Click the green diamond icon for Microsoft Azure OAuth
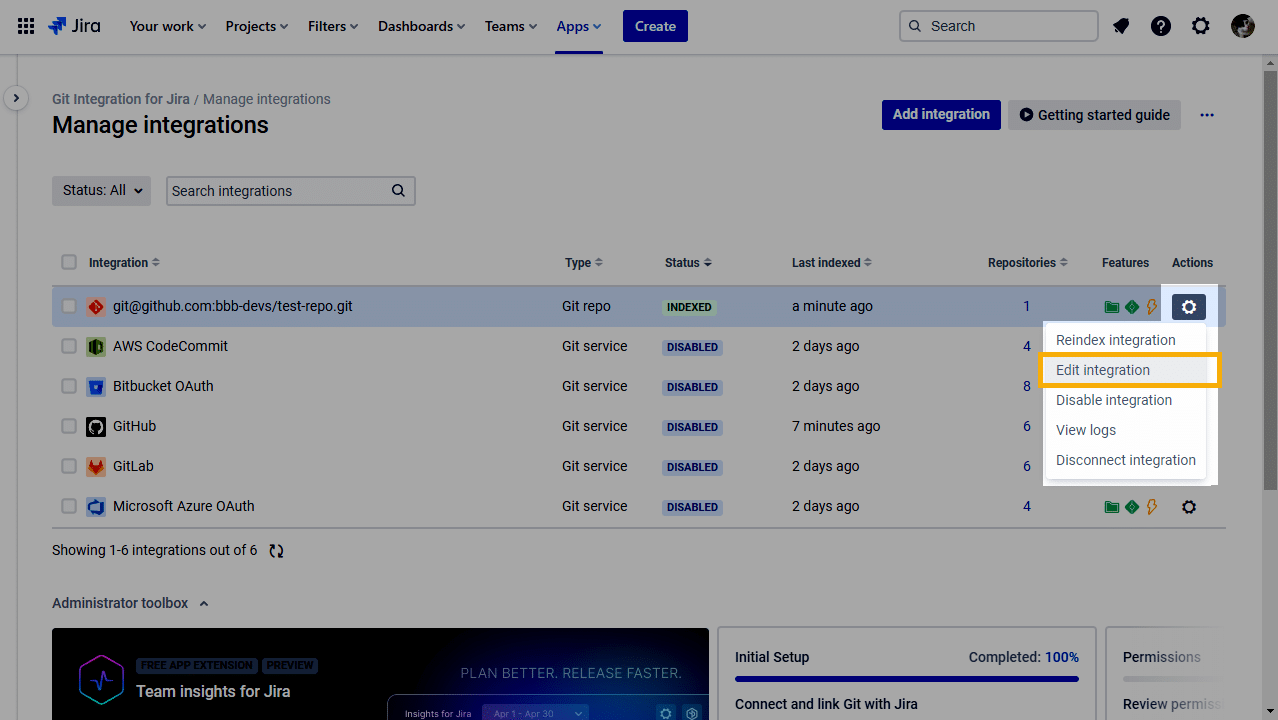1278x720 pixels. [1132, 507]
